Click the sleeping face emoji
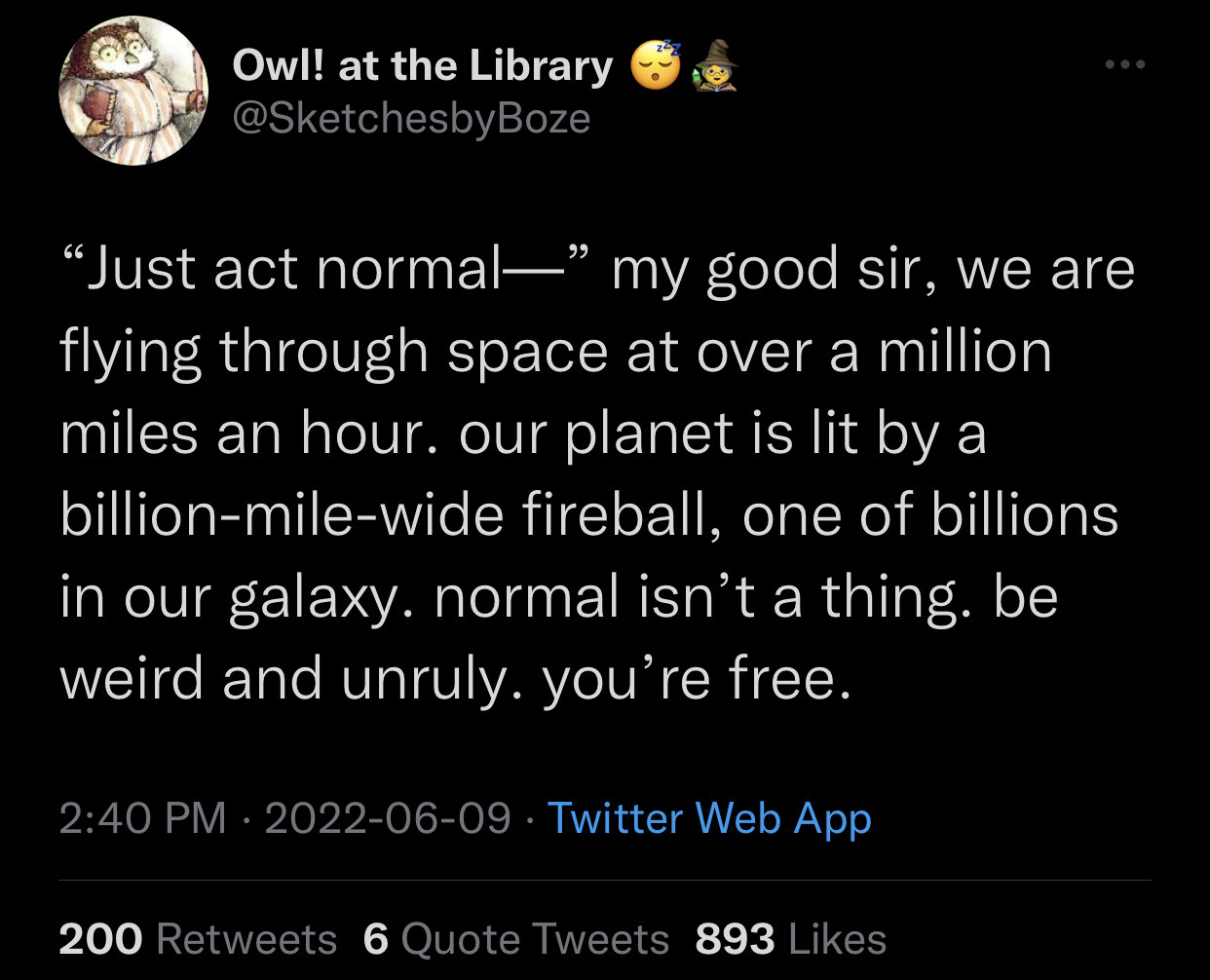The width and height of the screenshot is (1210, 980). click(x=657, y=65)
